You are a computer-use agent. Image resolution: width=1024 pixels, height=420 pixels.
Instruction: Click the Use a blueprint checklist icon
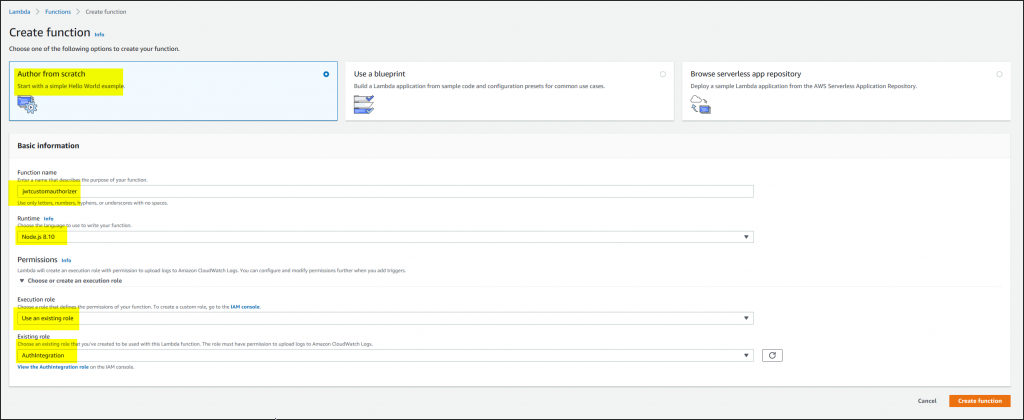(x=364, y=104)
